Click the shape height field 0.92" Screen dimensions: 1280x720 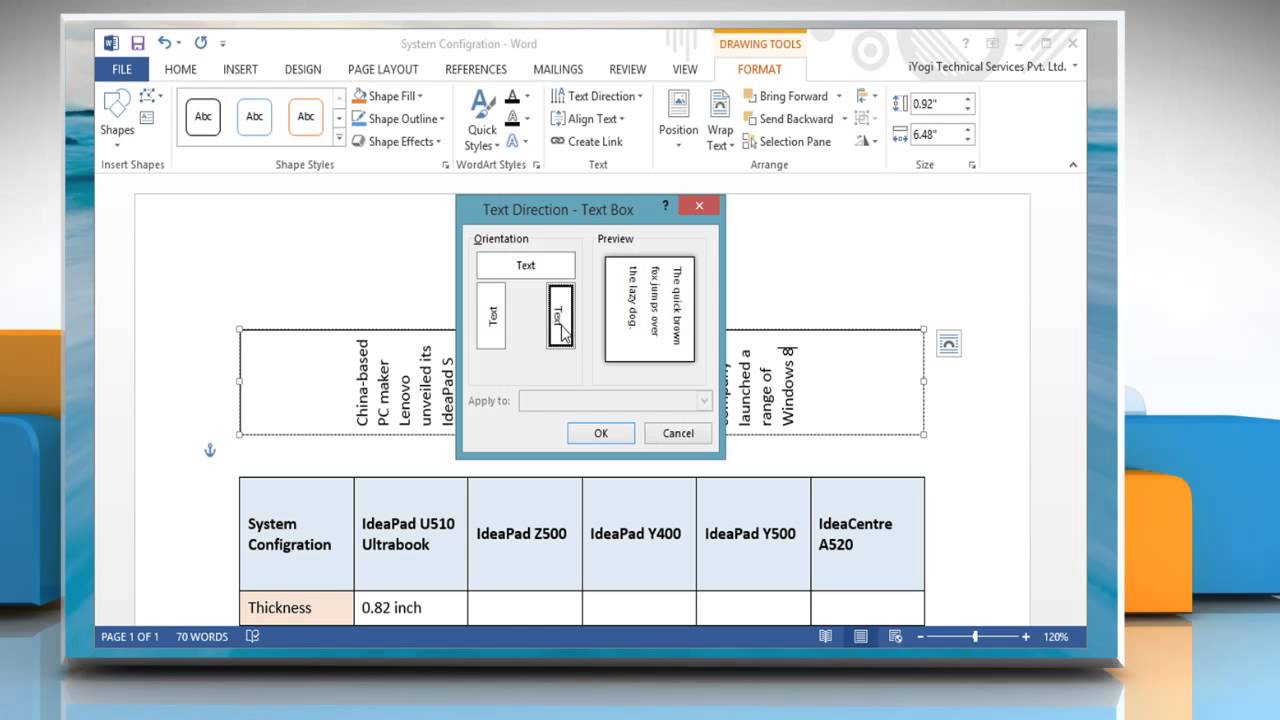coord(934,103)
